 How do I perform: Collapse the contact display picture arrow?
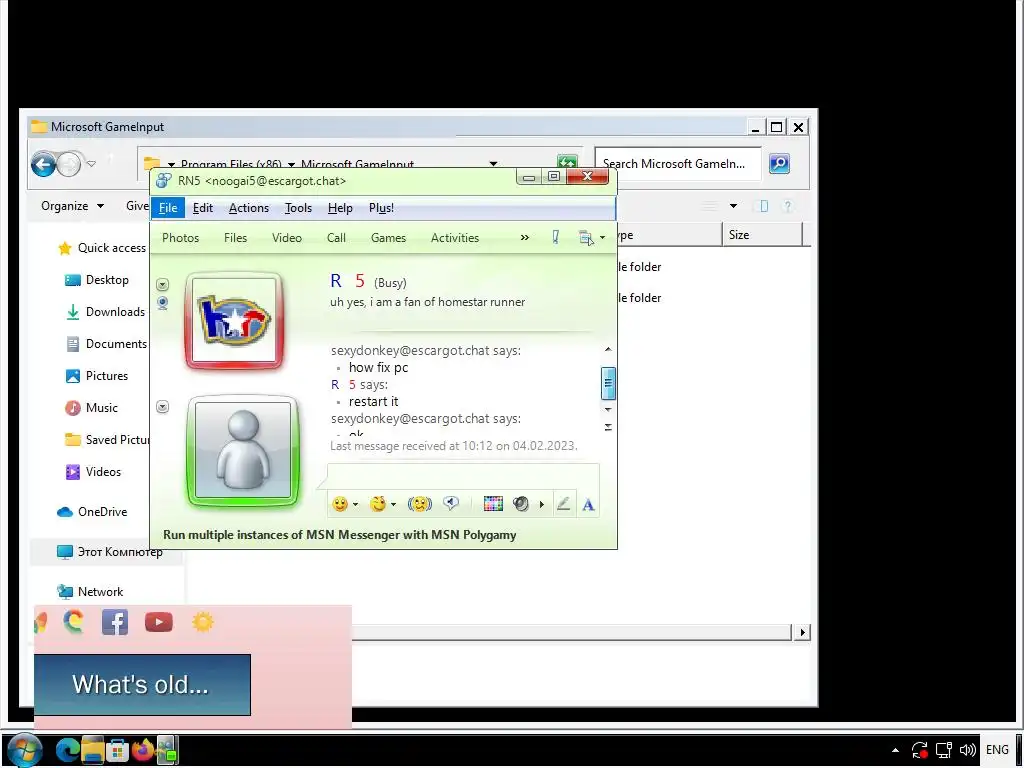163,285
